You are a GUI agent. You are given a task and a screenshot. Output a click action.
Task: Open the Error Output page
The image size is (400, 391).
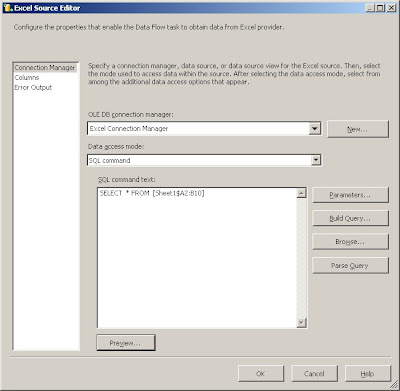33,88
